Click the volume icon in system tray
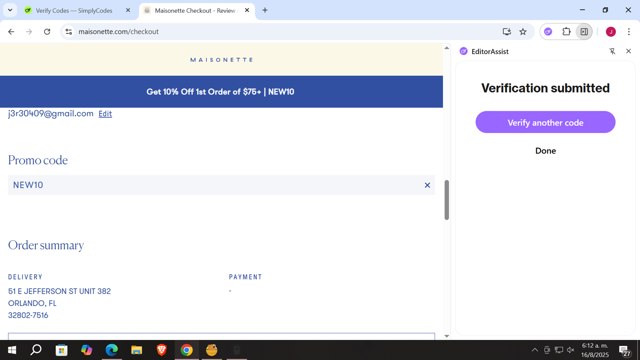640x360 pixels. pos(571,350)
